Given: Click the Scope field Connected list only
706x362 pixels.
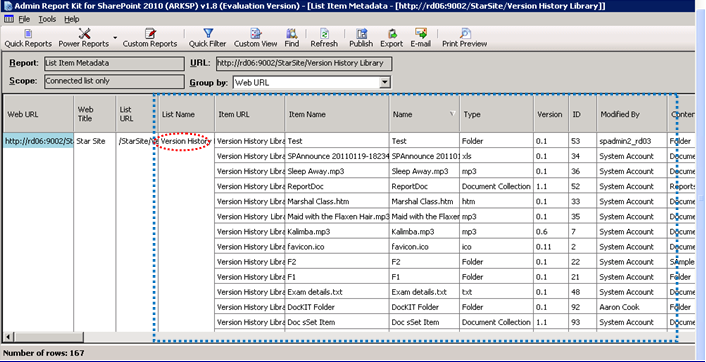Looking at the screenshot, I should [114, 81].
